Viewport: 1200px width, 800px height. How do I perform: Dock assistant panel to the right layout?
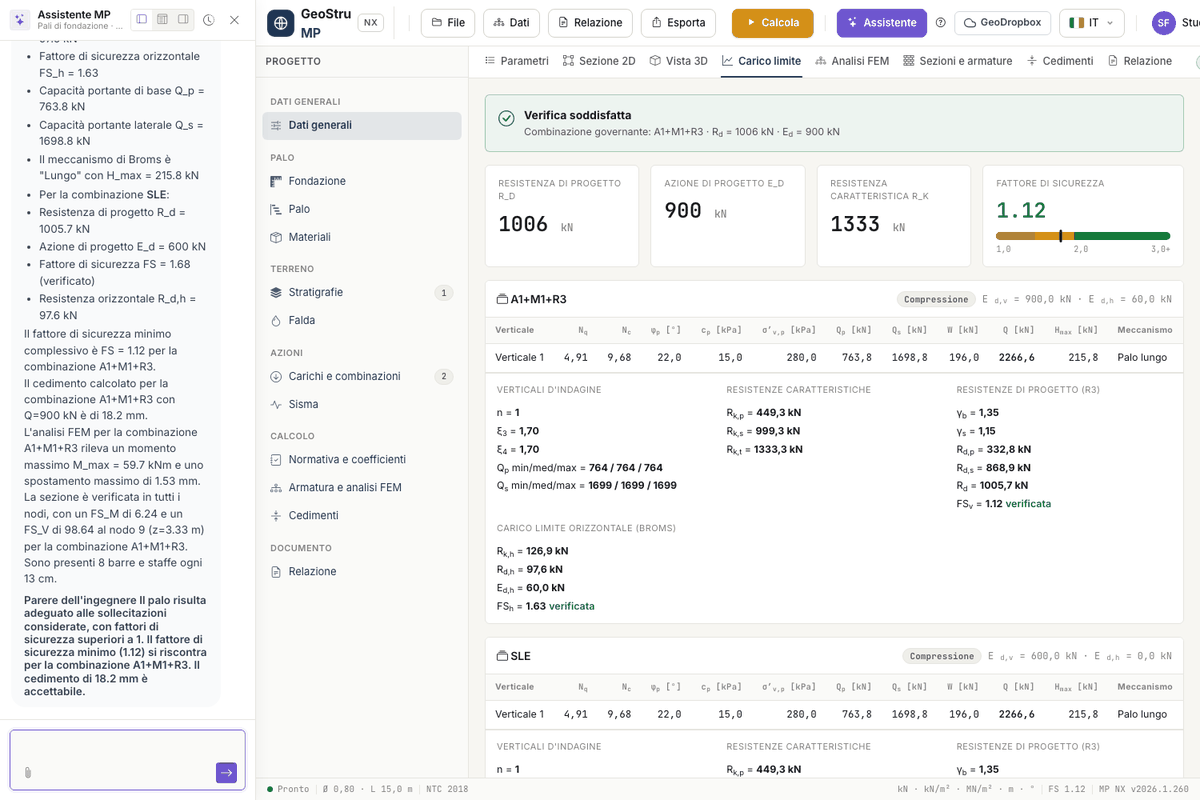(182, 19)
